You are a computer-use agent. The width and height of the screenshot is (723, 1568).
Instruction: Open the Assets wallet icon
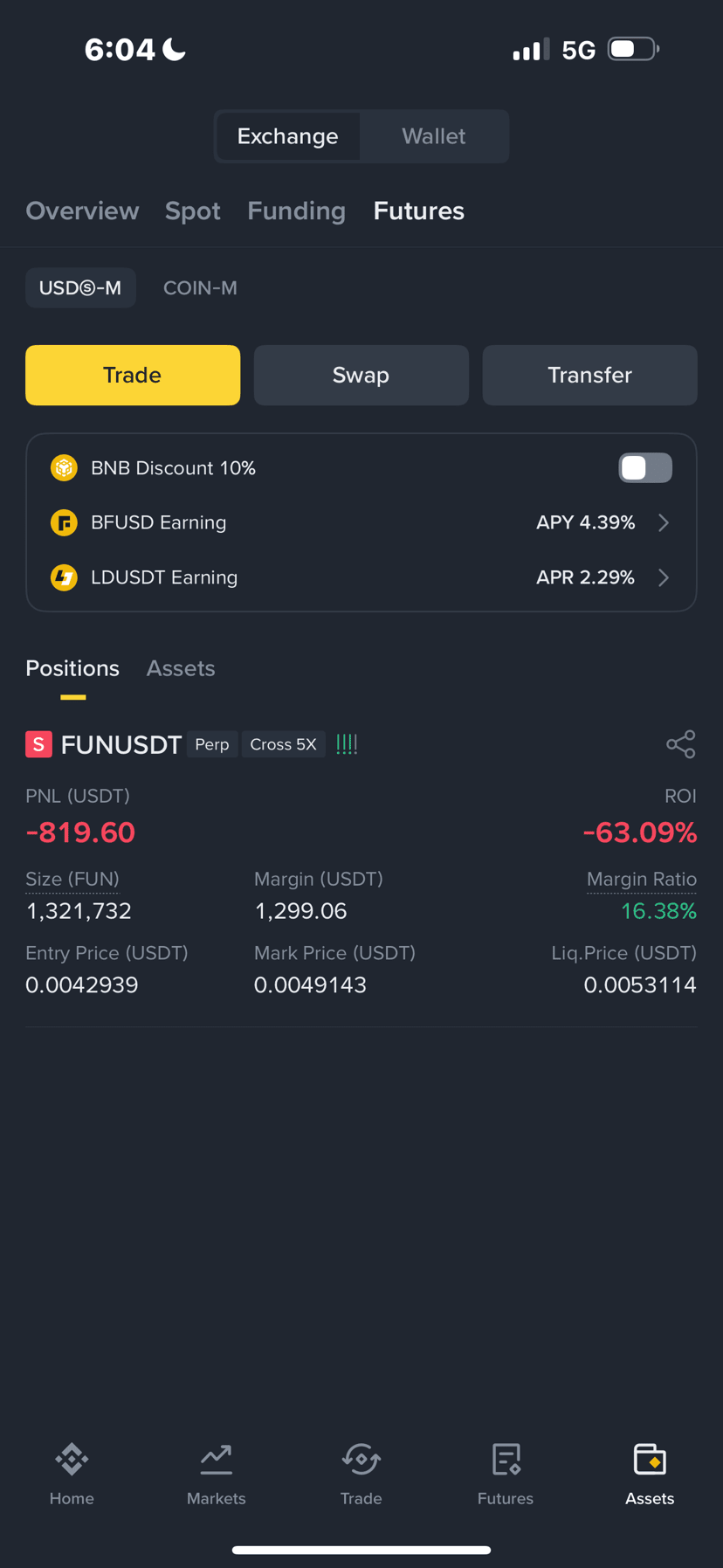(x=650, y=1458)
